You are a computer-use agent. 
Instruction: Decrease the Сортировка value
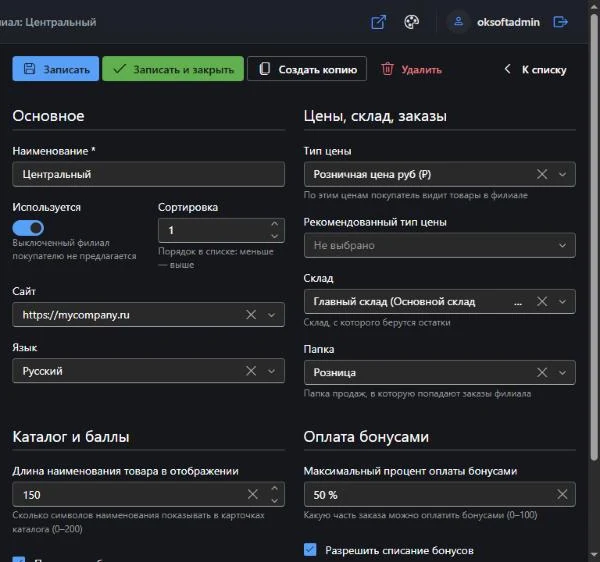pos(274,236)
